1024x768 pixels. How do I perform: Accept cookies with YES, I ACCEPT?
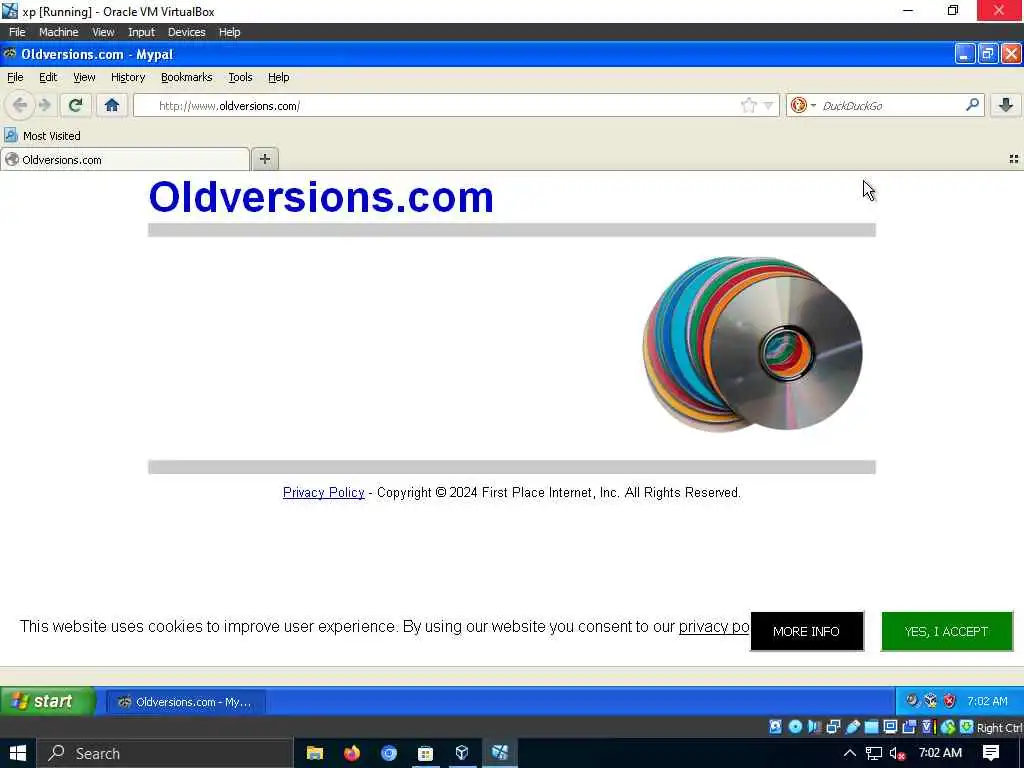(x=946, y=631)
